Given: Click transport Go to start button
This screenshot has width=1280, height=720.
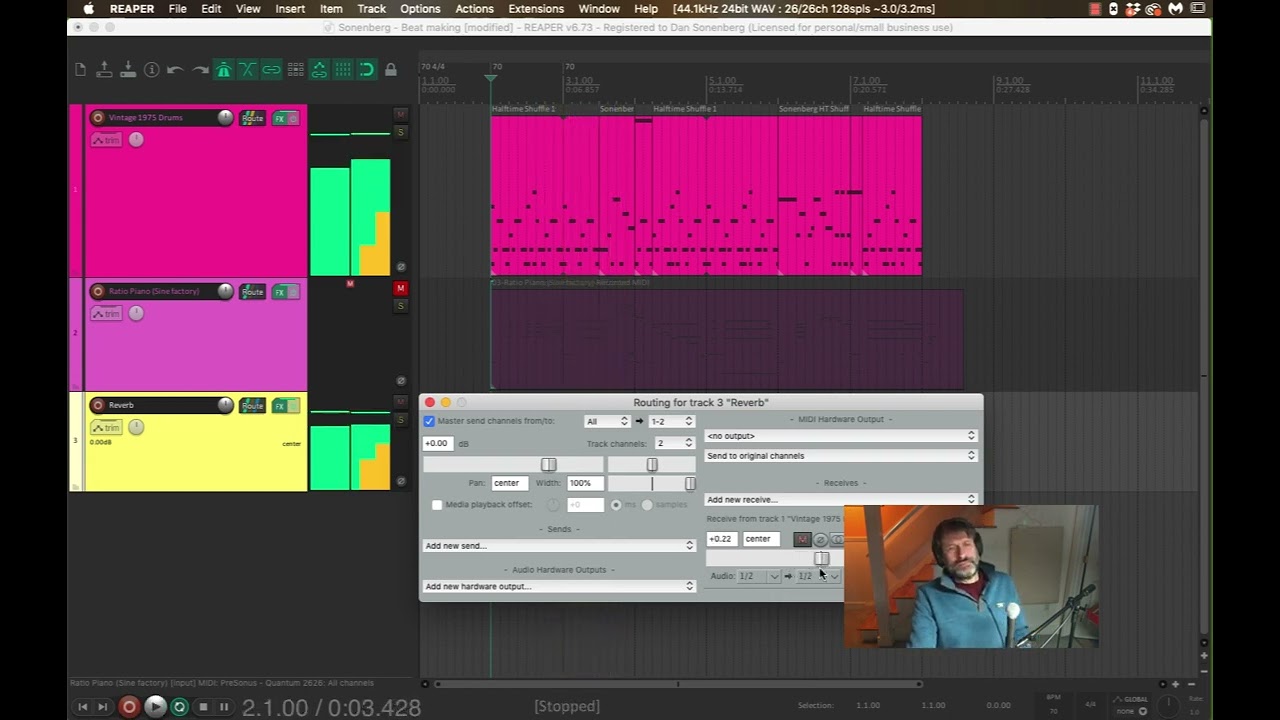Looking at the screenshot, I should 83,707.
